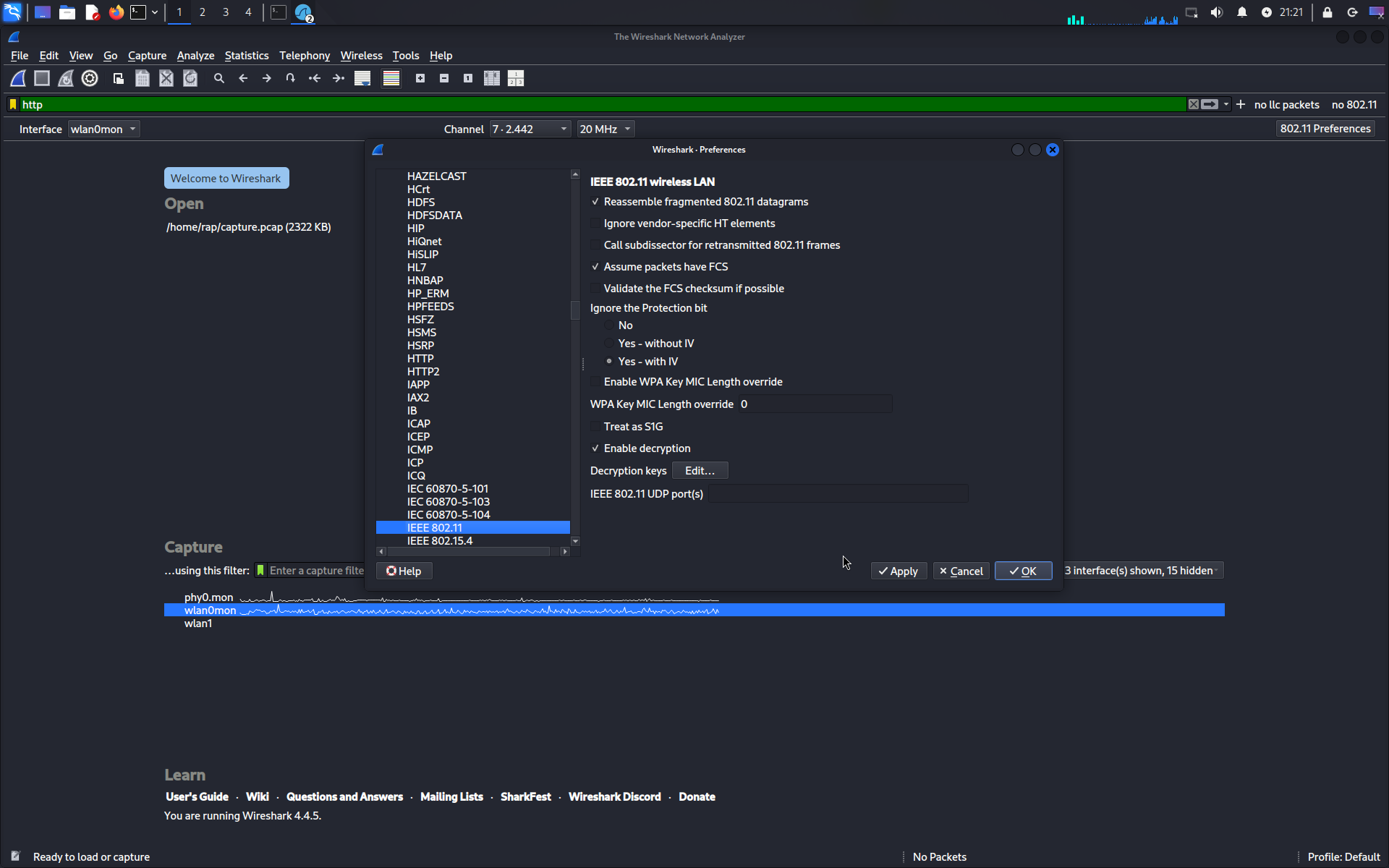This screenshot has height=868, width=1389.
Task: Select 'Yes - without IV' radio option
Action: point(609,344)
